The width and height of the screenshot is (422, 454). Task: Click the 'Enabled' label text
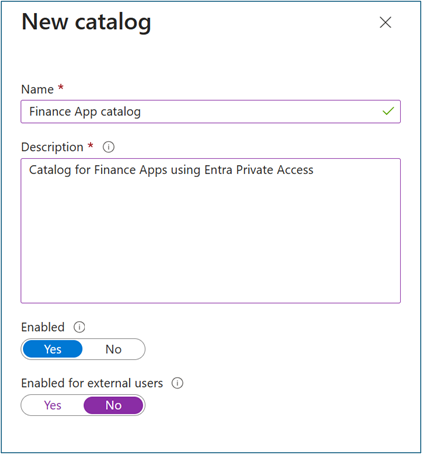pyautogui.click(x=43, y=327)
